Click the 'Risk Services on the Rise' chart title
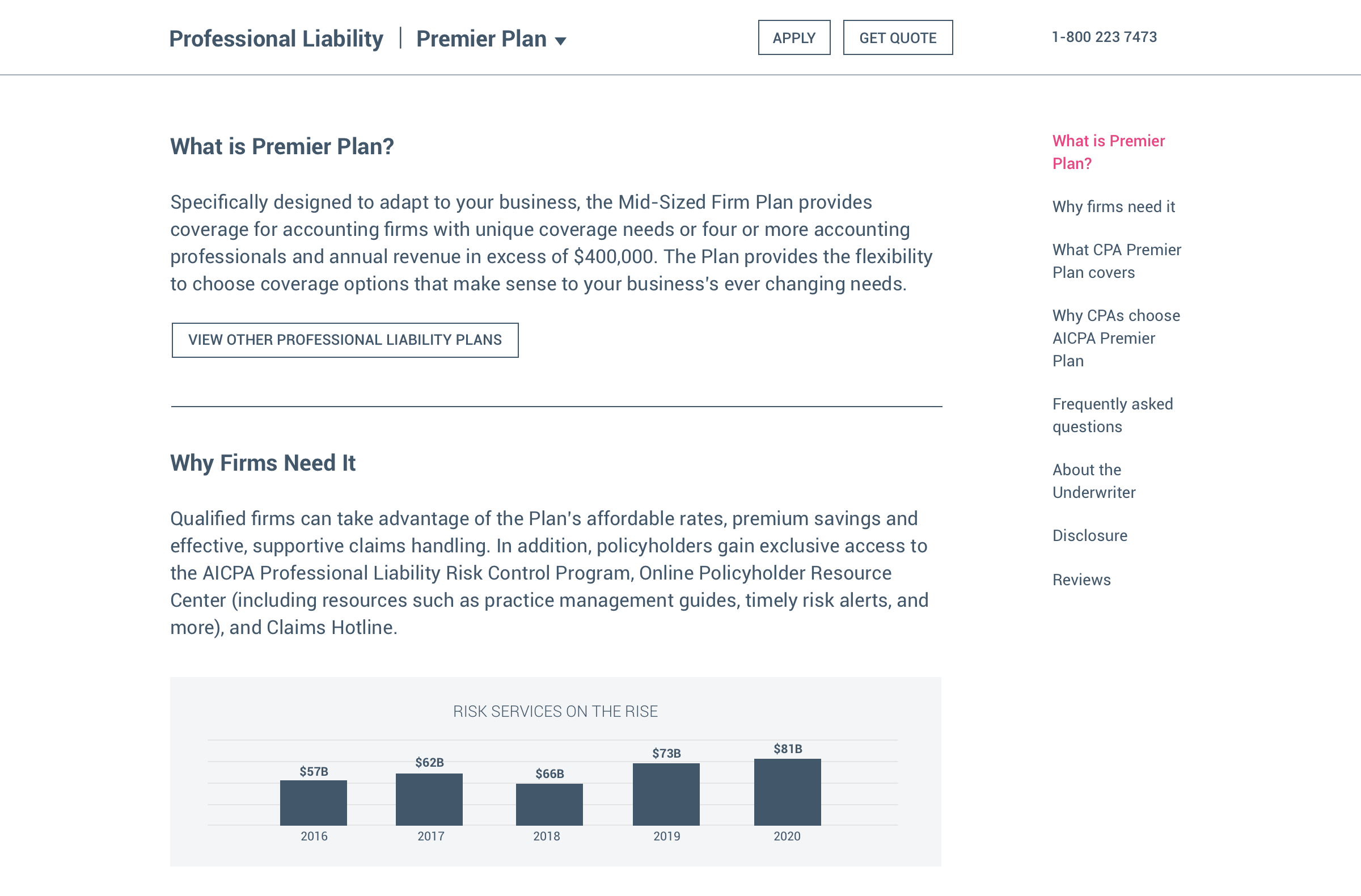 555,711
